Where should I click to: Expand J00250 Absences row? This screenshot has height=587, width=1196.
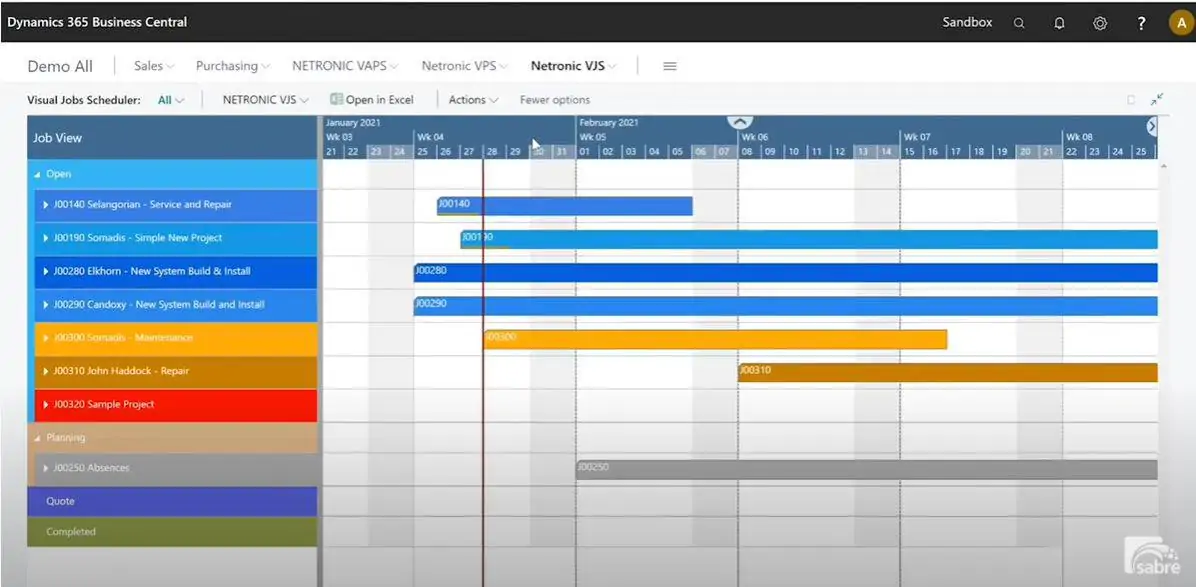tap(47, 468)
